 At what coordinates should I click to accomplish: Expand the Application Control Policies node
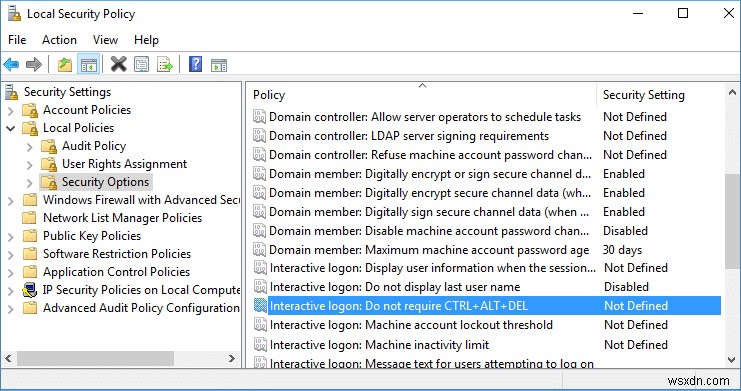(x=11, y=272)
